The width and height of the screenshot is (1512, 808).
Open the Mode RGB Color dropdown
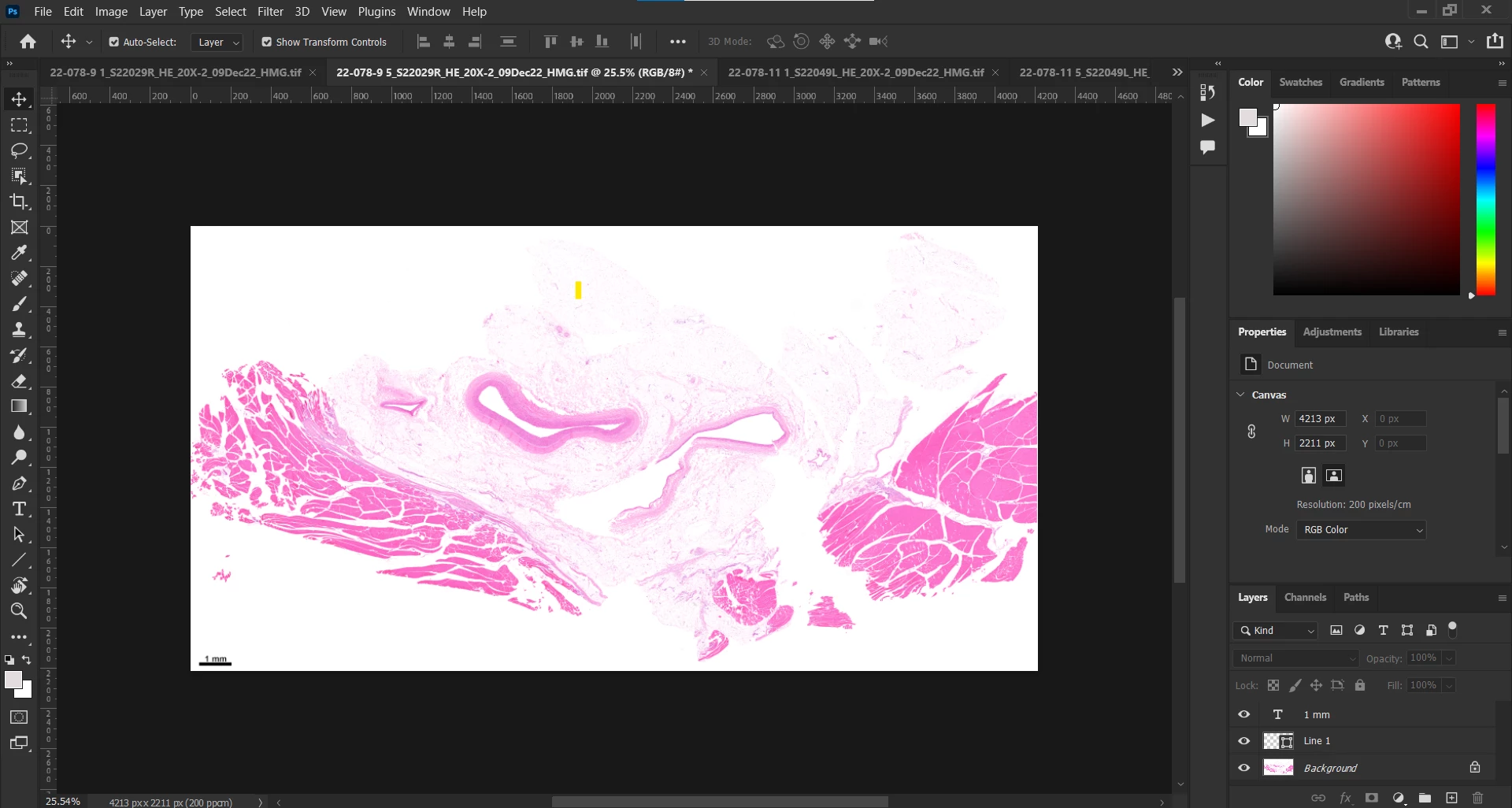[1362, 529]
